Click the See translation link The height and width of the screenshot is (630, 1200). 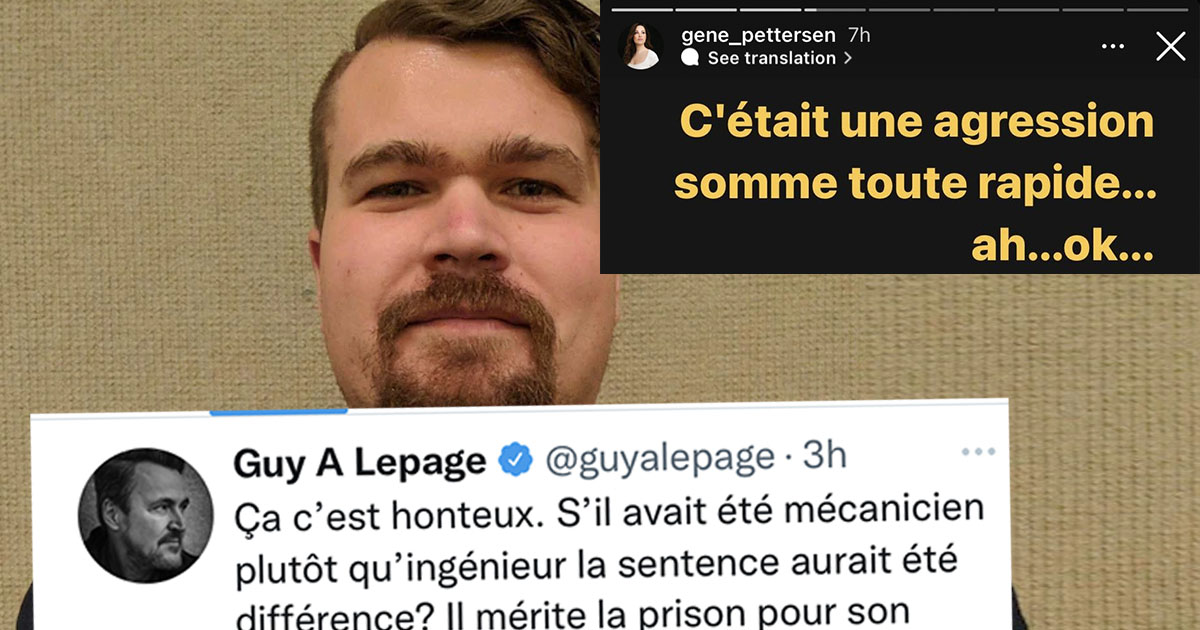coord(771,58)
